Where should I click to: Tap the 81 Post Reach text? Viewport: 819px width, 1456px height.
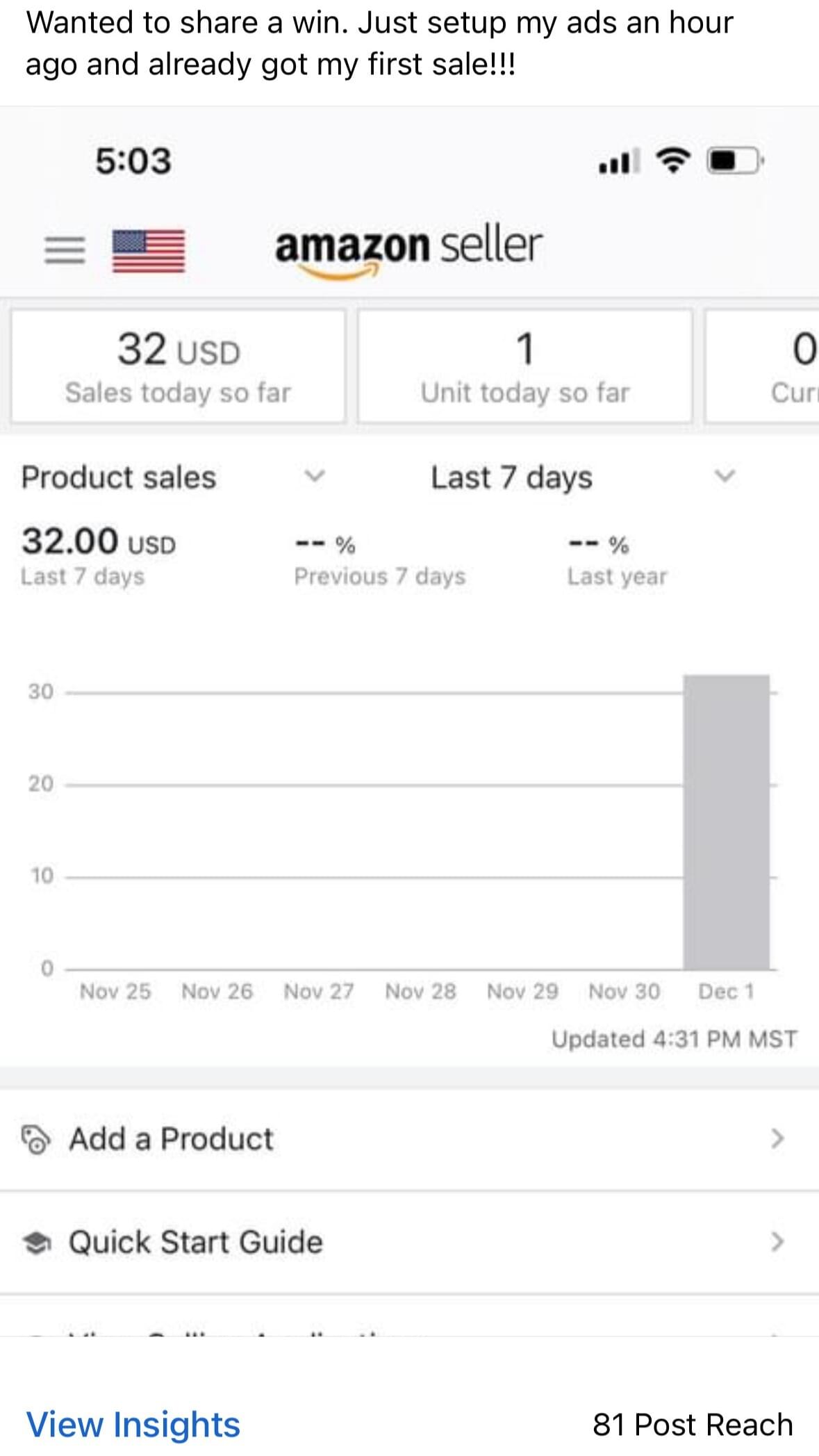(x=692, y=1424)
